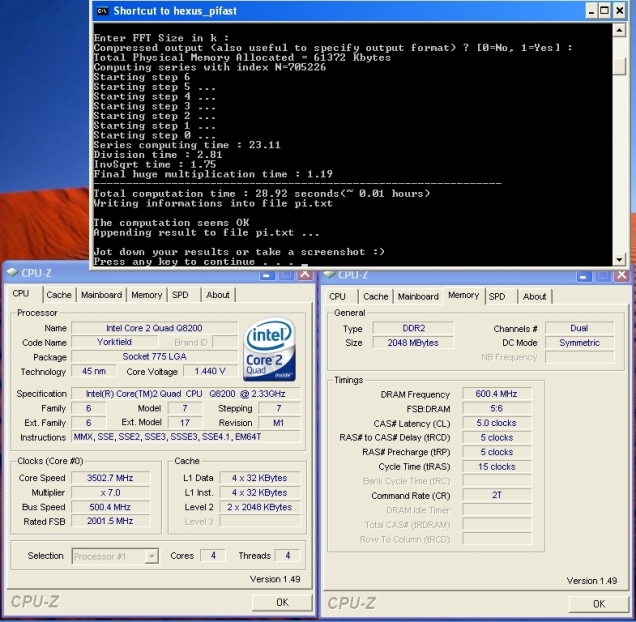This screenshot has height=622, width=636.
Task: Click OK in the right CPU-Z window
Action: (599, 604)
